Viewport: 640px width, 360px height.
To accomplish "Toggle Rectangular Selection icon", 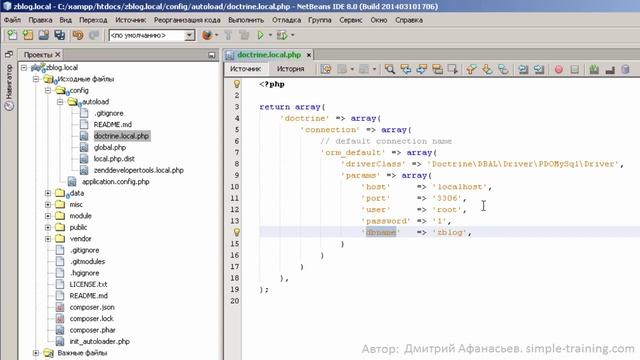I will (453, 69).
